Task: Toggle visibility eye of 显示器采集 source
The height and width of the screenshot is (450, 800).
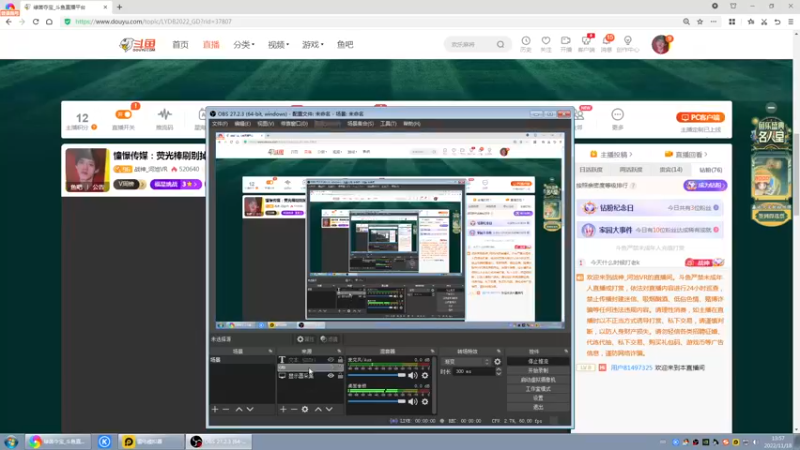Action: 331,376
